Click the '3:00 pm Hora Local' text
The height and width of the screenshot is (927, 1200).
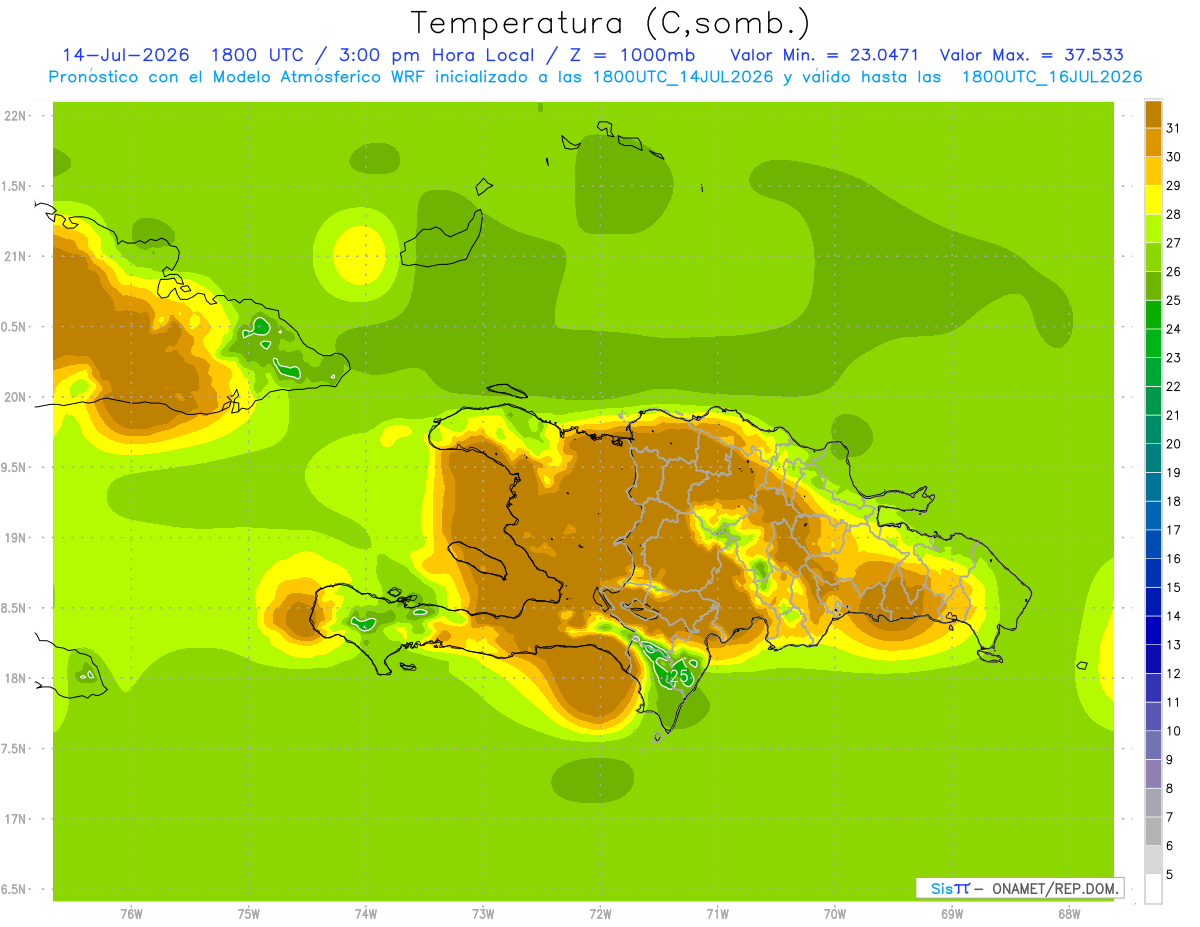point(433,55)
